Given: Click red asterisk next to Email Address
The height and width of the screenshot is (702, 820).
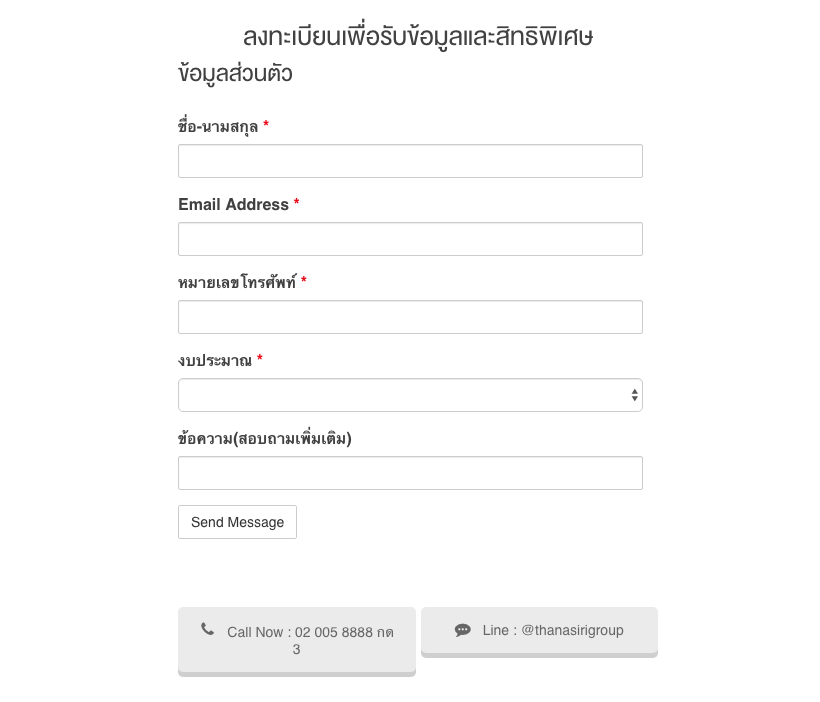Looking at the screenshot, I should tap(297, 202).
